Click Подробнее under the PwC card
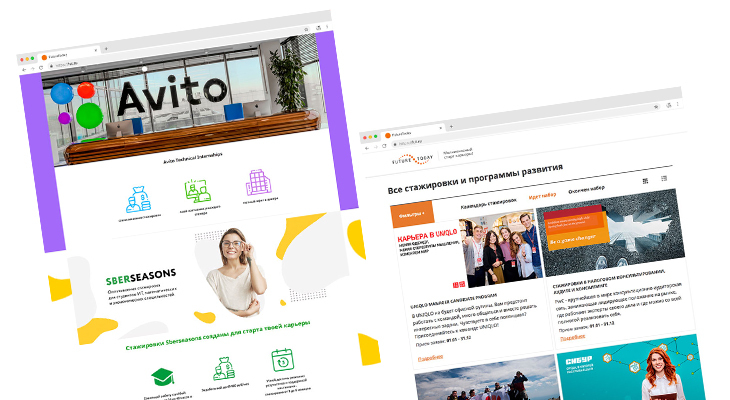The width and height of the screenshot is (730, 400). click(573, 337)
